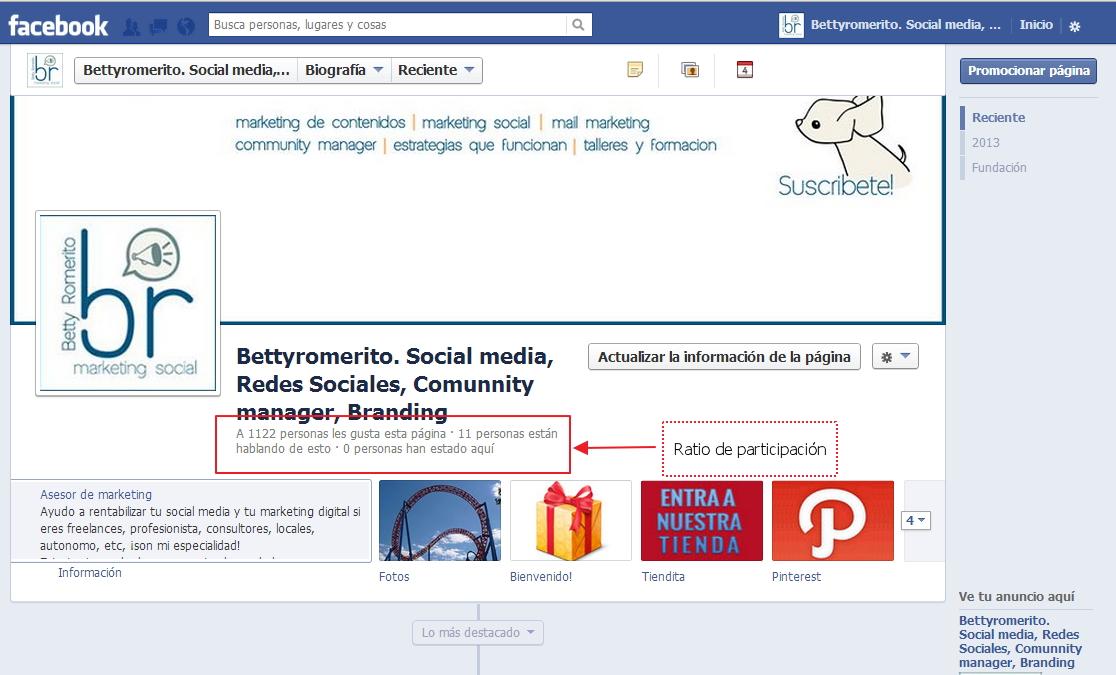Click Bettyromerito name in top bar

pos(905,25)
